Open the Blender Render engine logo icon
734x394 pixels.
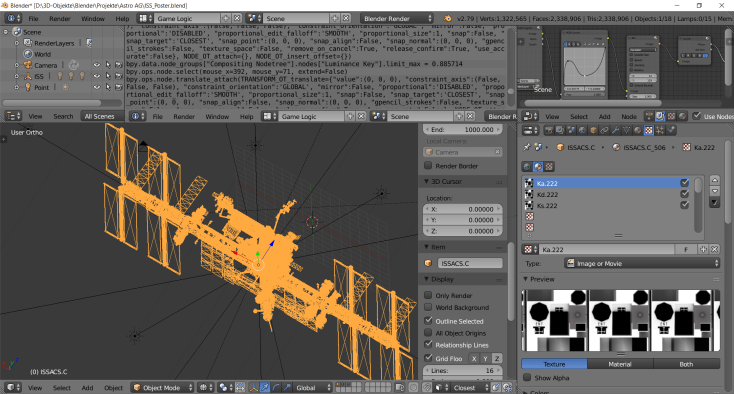[x=448, y=18]
